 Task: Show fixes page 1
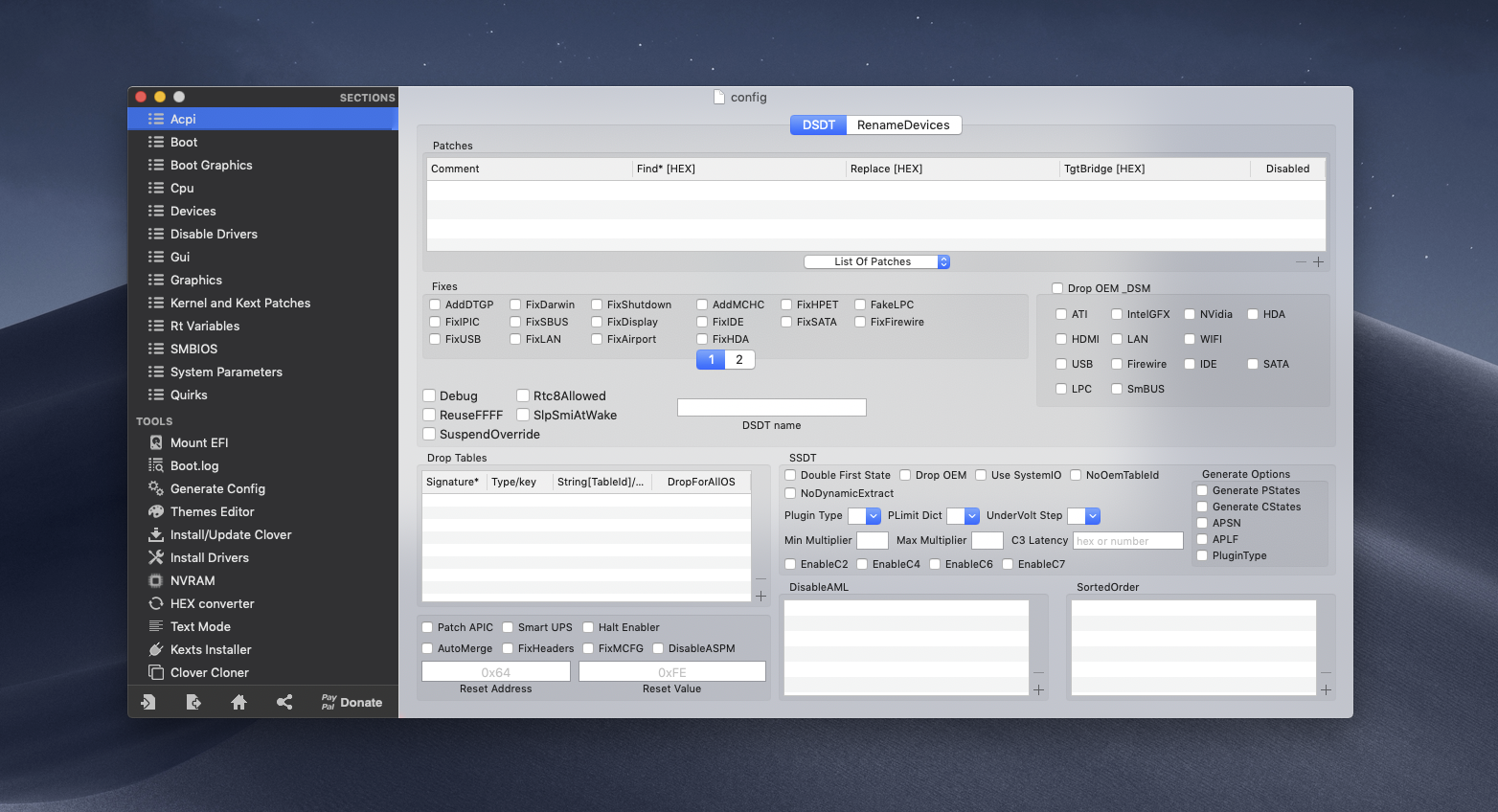tap(711, 359)
